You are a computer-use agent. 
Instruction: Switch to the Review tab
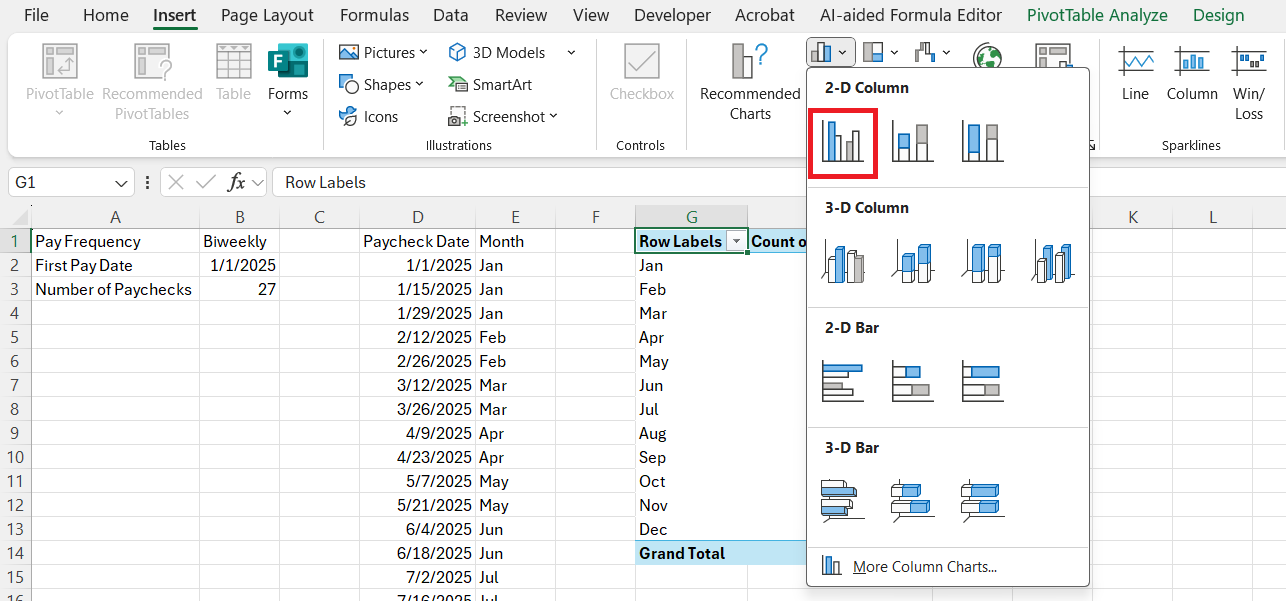click(x=521, y=15)
